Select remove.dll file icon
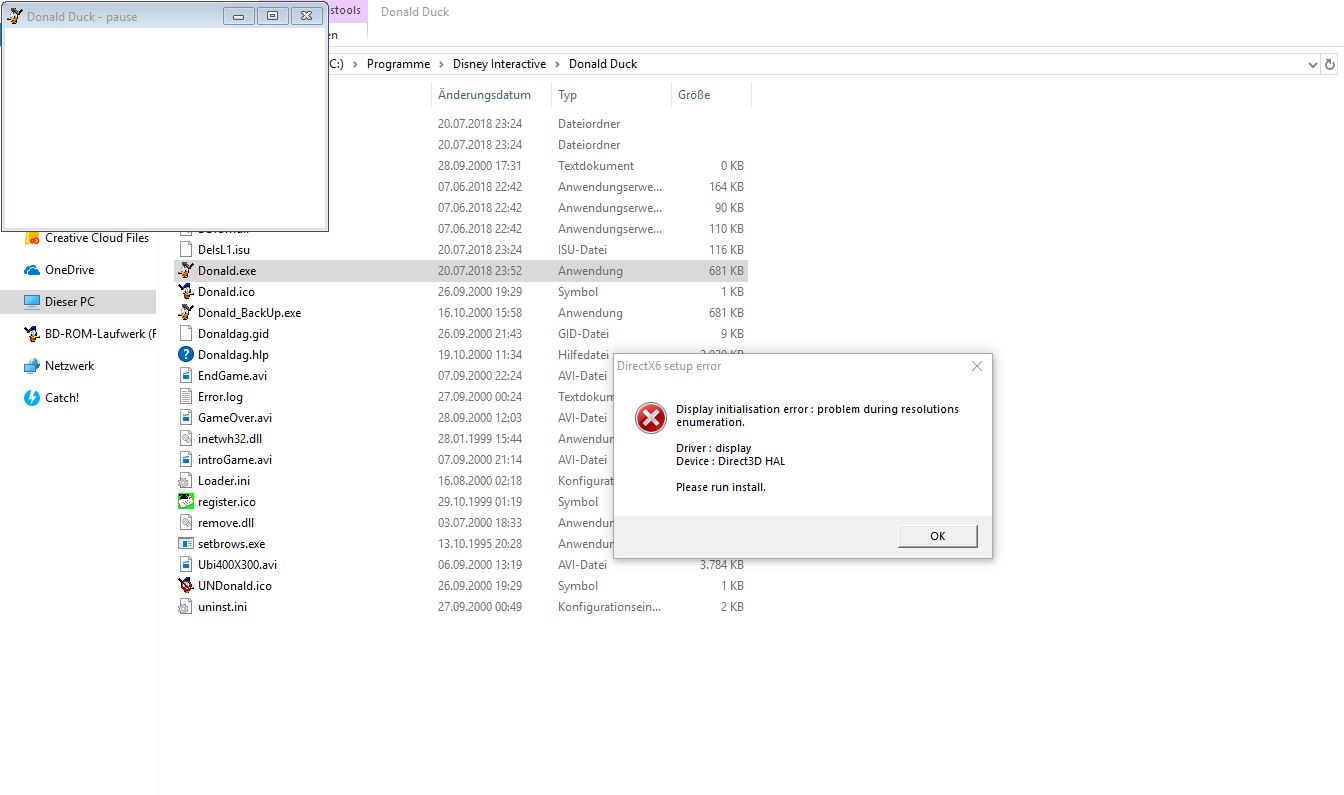Screen dimensions: 1344x795 pyautogui.click(x=185, y=523)
